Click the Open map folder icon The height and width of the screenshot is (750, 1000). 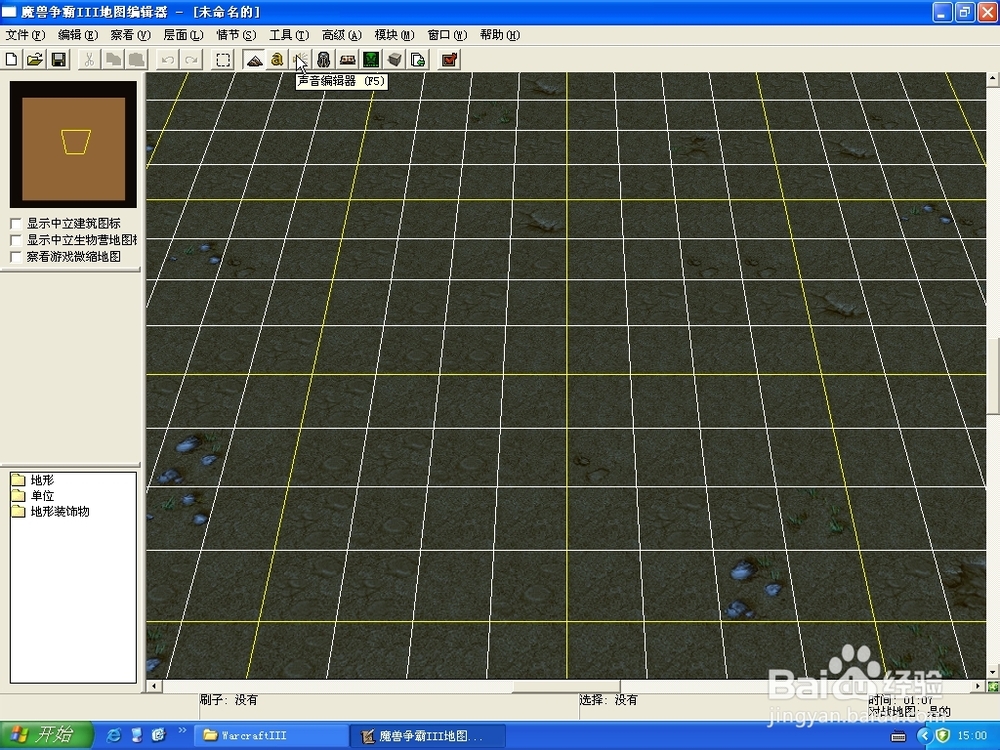pyautogui.click(x=35, y=60)
